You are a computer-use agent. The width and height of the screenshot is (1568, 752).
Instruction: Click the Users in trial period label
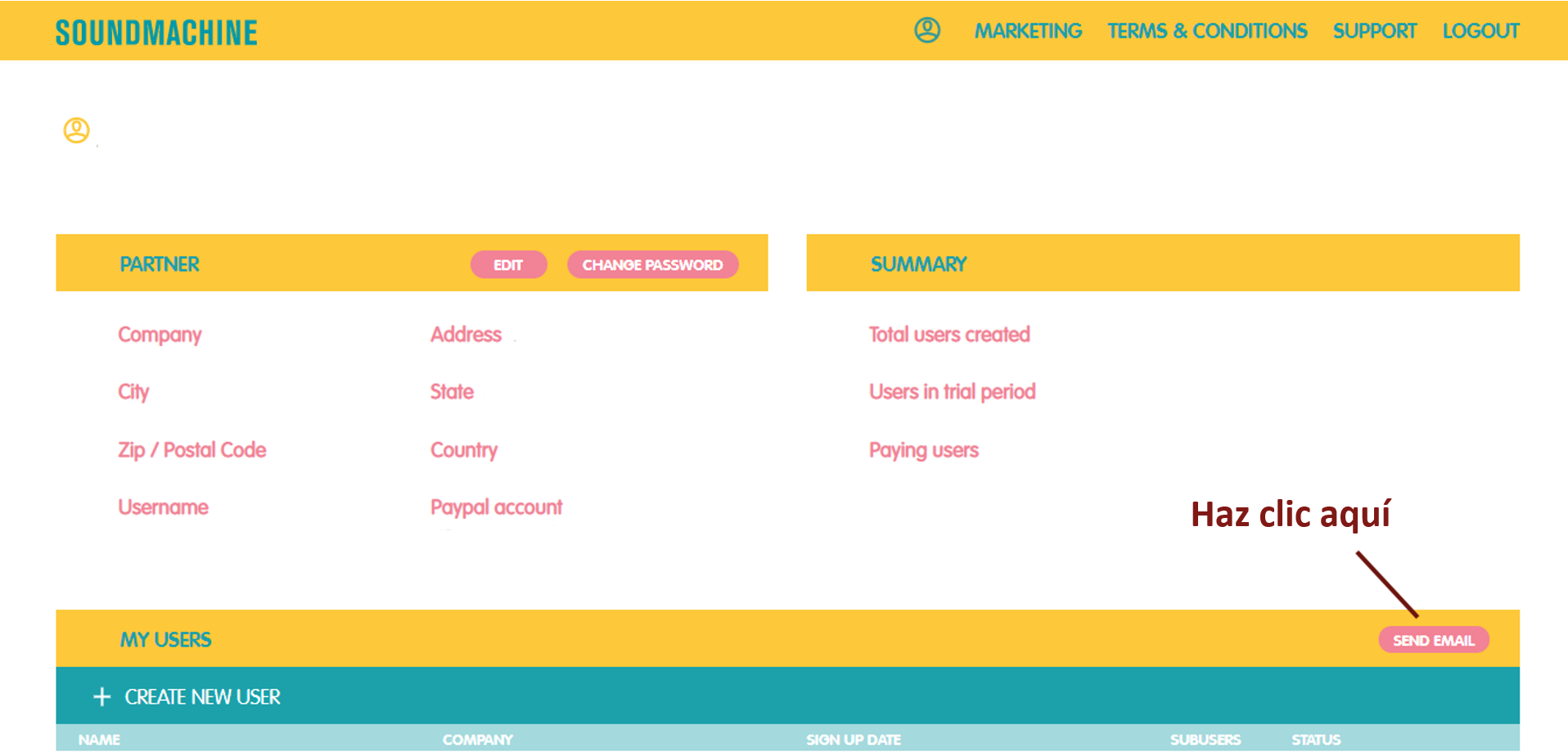click(953, 392)
